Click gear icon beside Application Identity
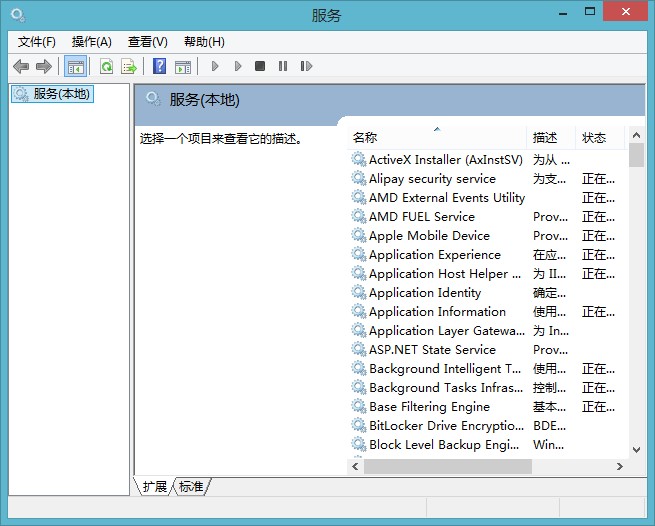The width and height of the screenshot is (655, 526). point(358,292)
